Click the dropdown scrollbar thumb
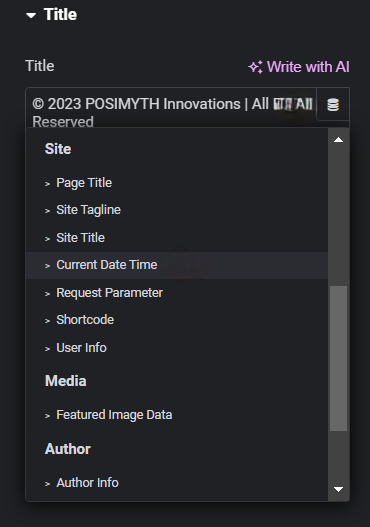 (x=338, y=358)
